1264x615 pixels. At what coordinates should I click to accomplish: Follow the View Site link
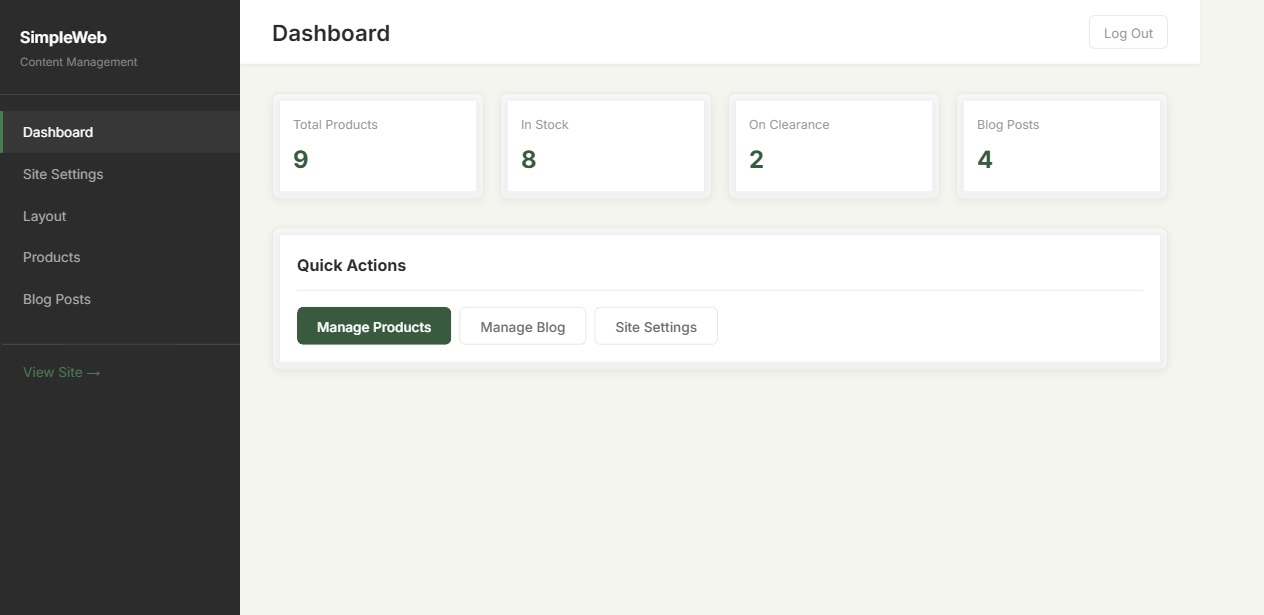tap(62, 372)
